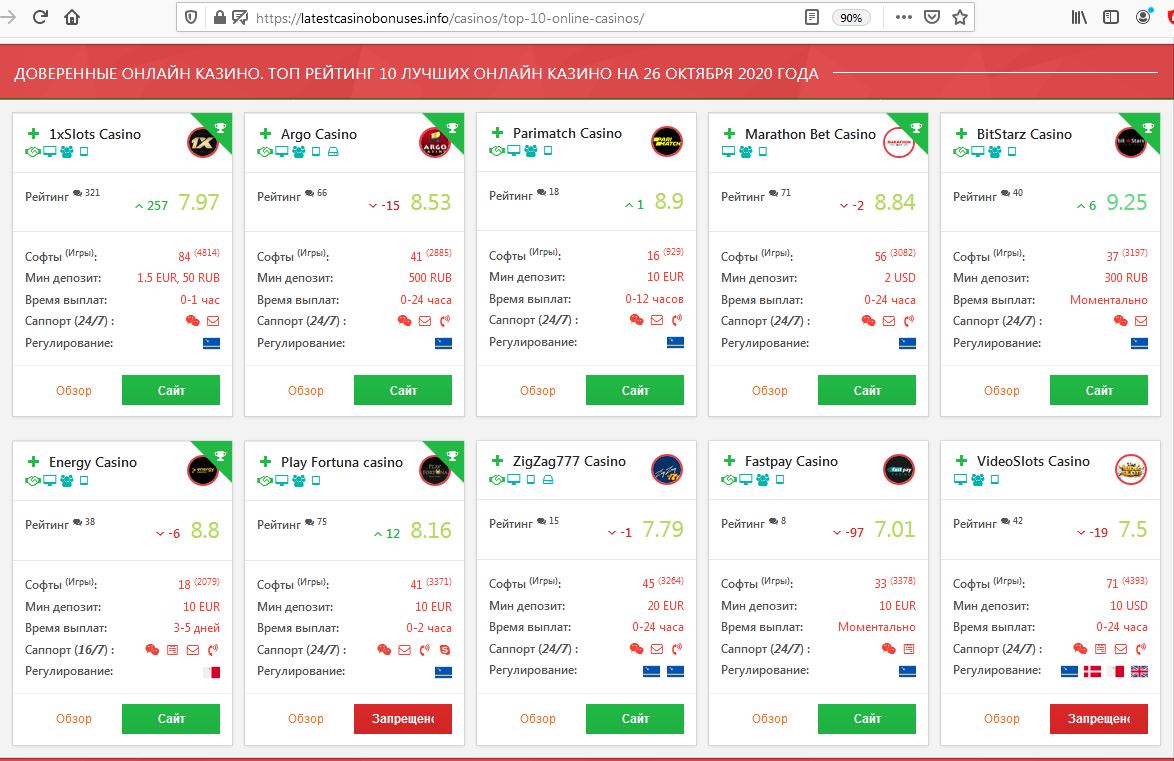
Task: Click the VideoSlots Casino round logo
Action: tap(1131, 470)
